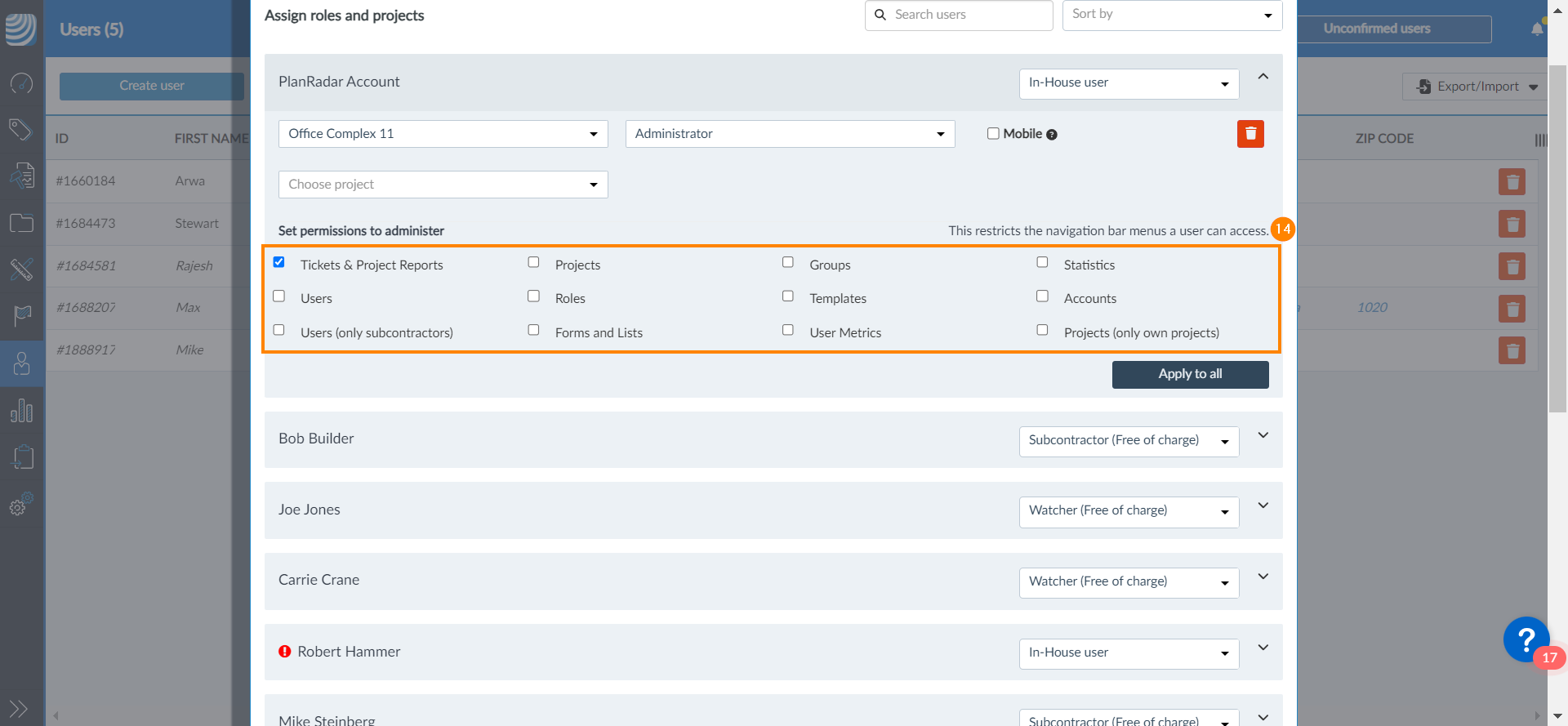Open the Choose project dropdown
The height and width of the screenshot is (726, 1568).
point(443,185)
